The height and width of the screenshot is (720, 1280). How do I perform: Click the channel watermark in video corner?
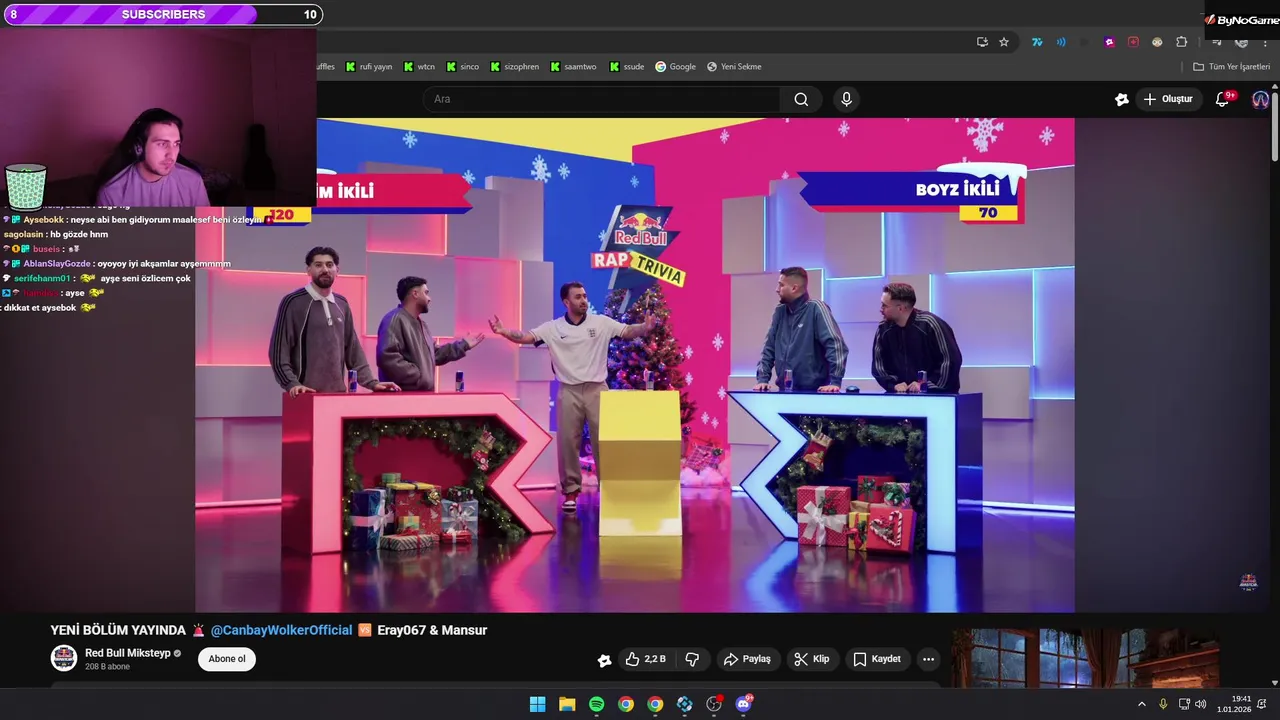click(1248, 582)
